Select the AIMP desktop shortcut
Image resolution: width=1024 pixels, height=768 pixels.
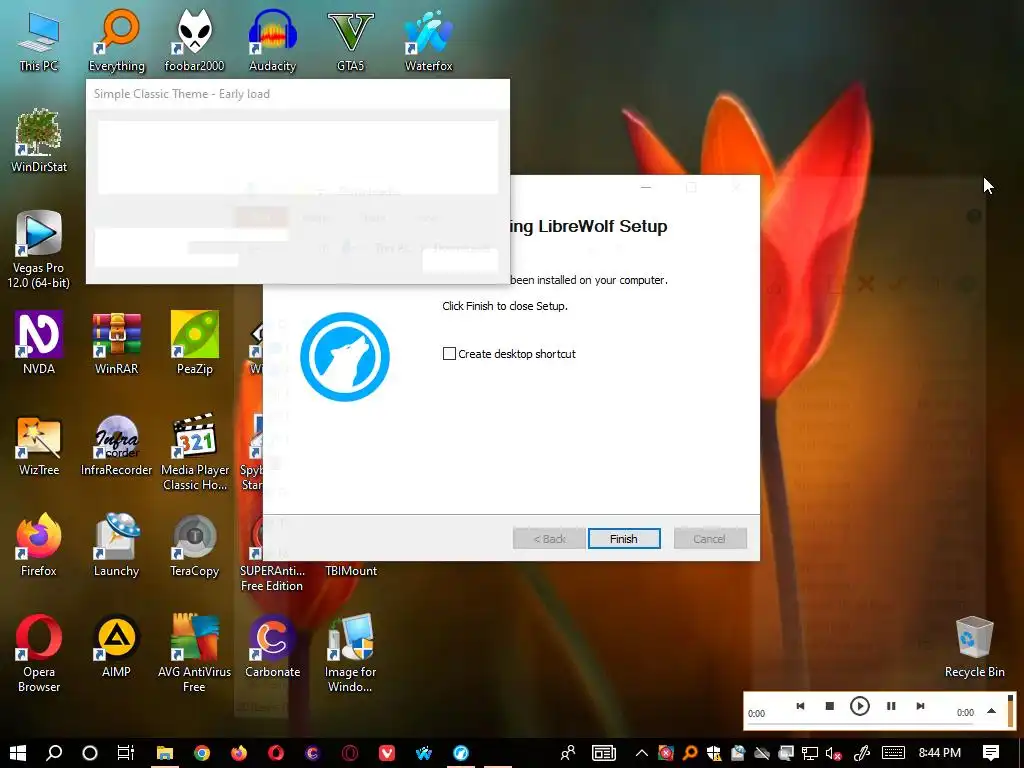point(116,647)
